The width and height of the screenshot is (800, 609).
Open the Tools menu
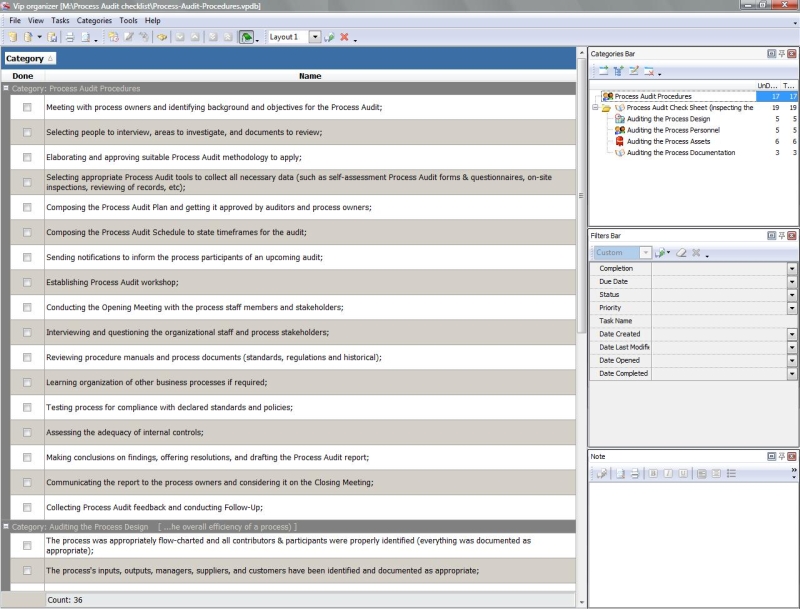tap(128, 20)
